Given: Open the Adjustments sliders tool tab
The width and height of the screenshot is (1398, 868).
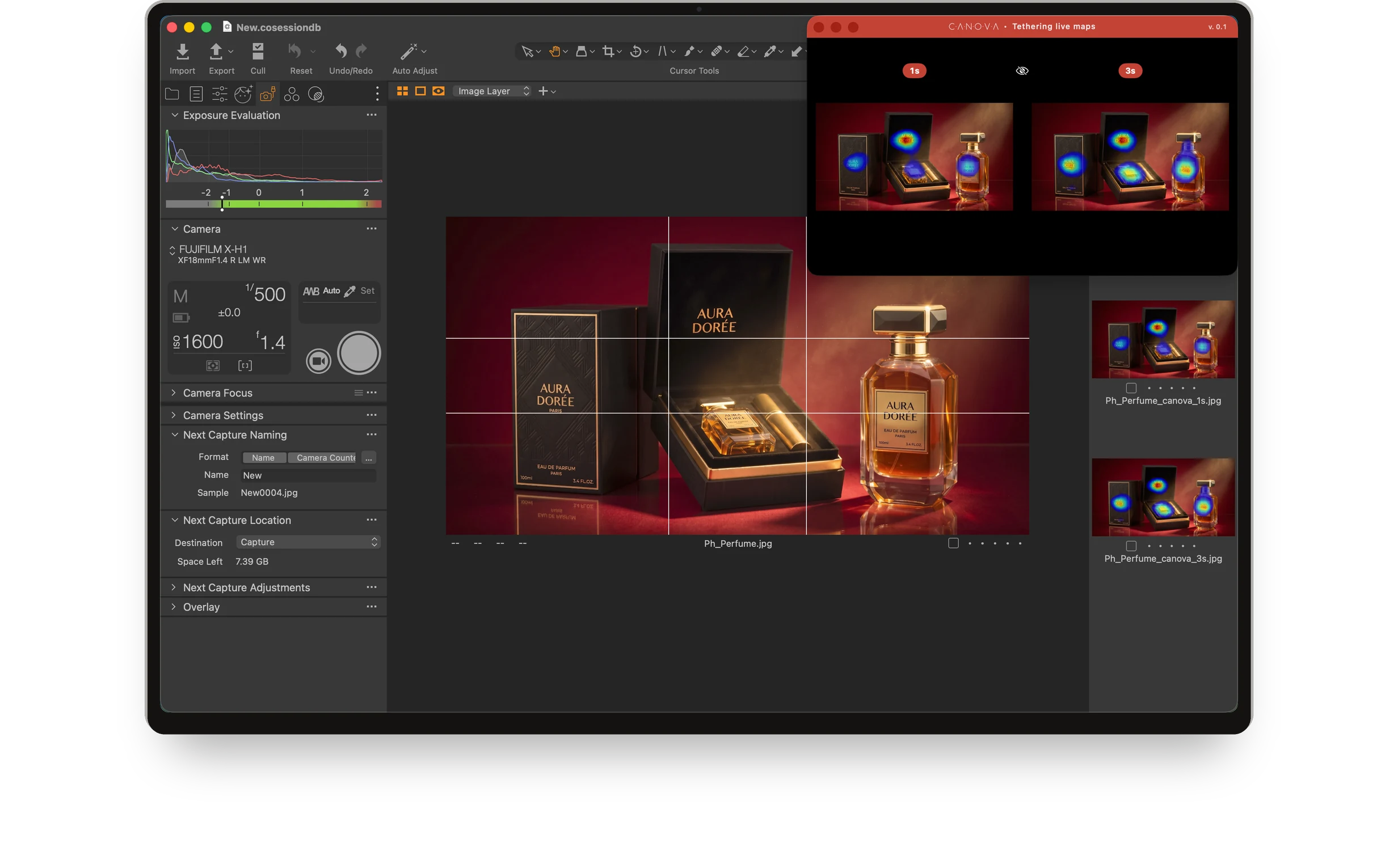Looking at the screenshot, I should 220,94.
